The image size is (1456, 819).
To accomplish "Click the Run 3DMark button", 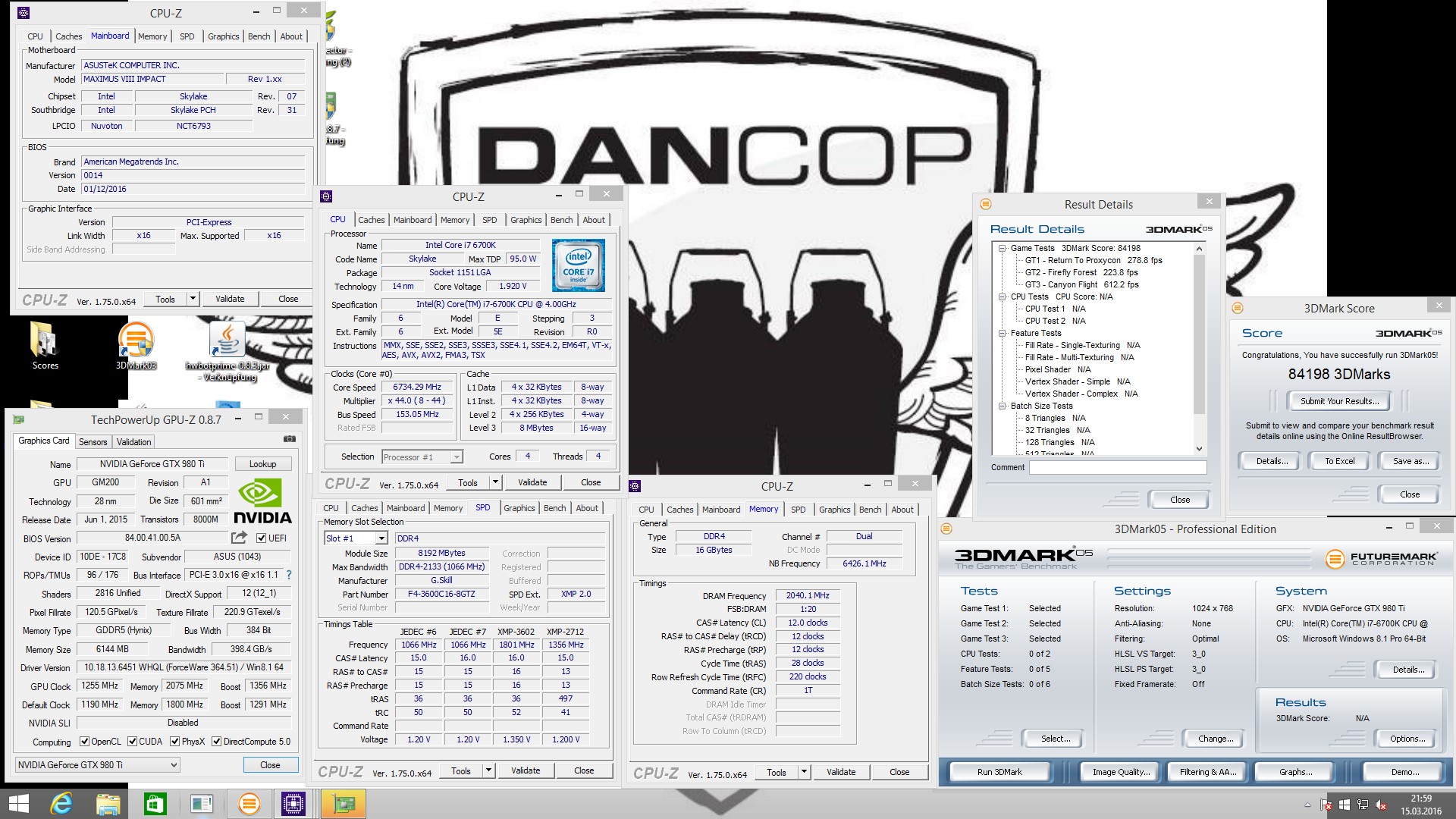I will click(x=999, y=772).
